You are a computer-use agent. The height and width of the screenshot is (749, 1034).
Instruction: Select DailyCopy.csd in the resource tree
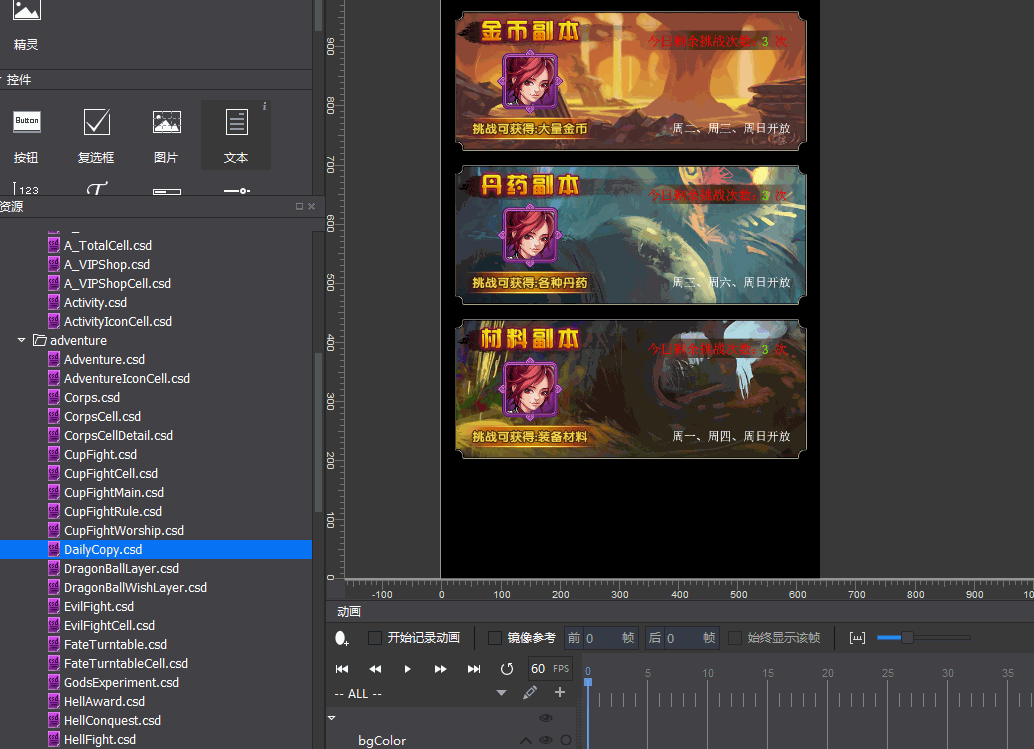[x=103, y=550]
